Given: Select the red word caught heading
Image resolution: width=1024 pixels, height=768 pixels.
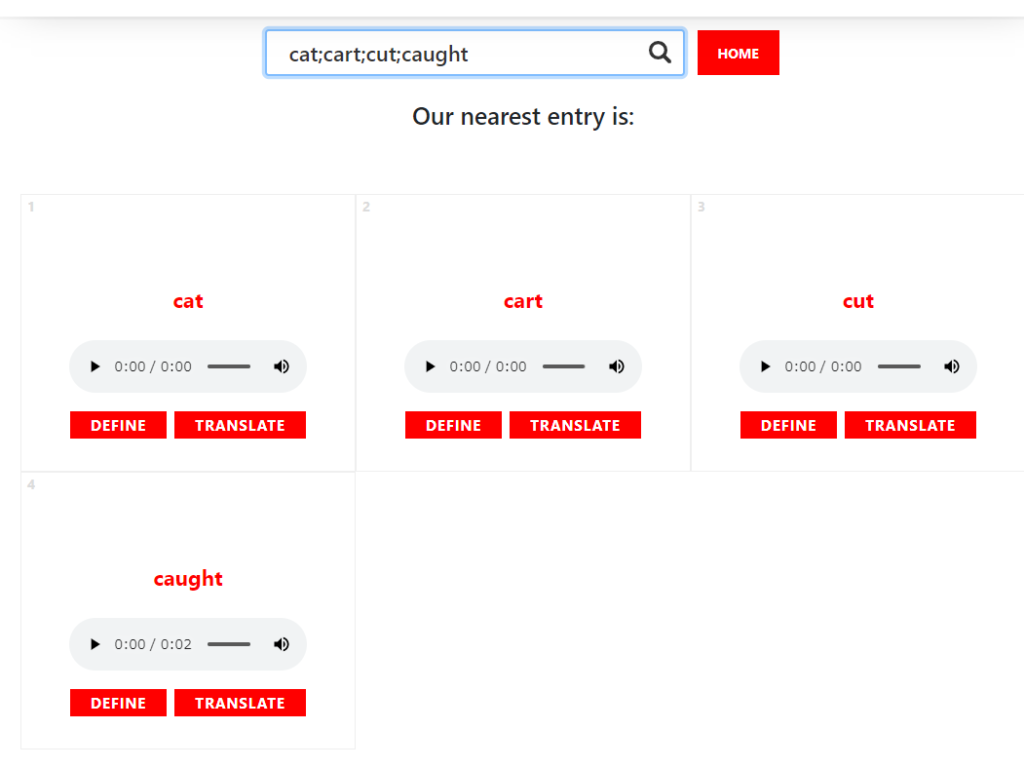Looking at the screenshot, I should 188,579.
